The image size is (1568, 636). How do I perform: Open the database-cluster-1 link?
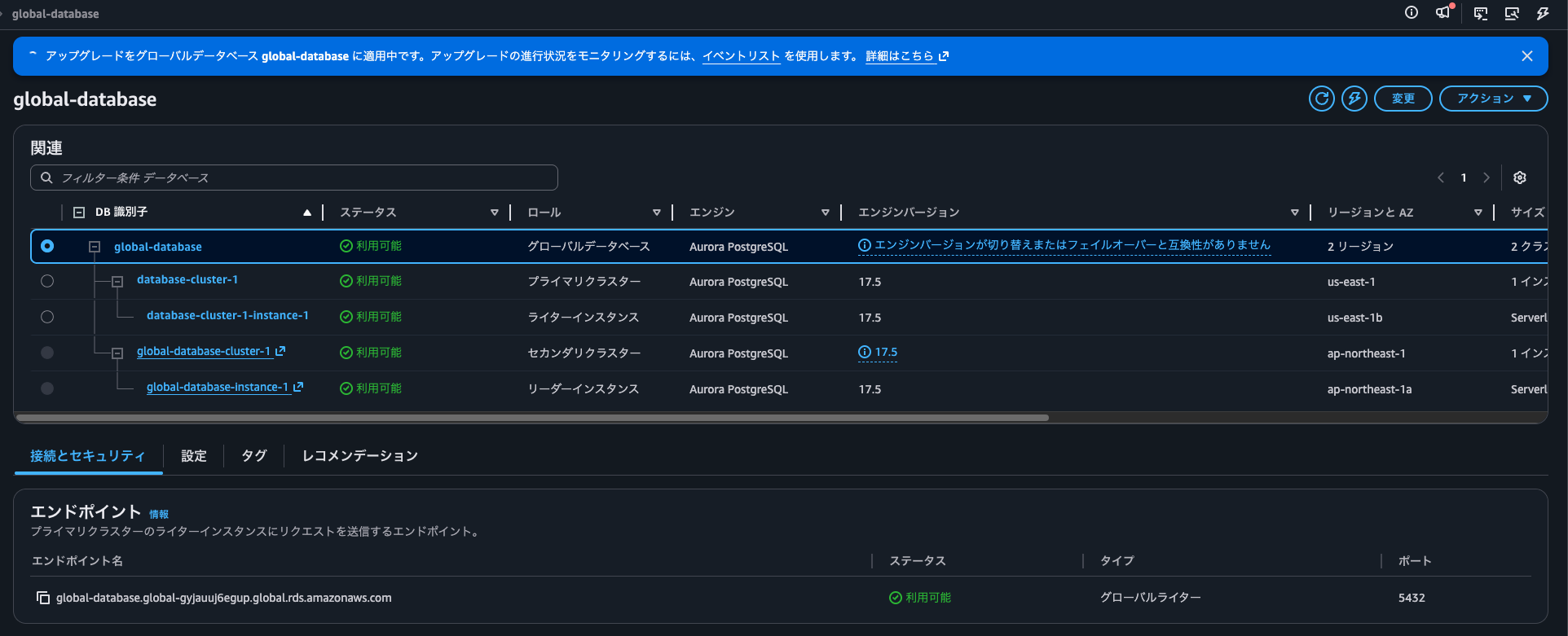187,279
